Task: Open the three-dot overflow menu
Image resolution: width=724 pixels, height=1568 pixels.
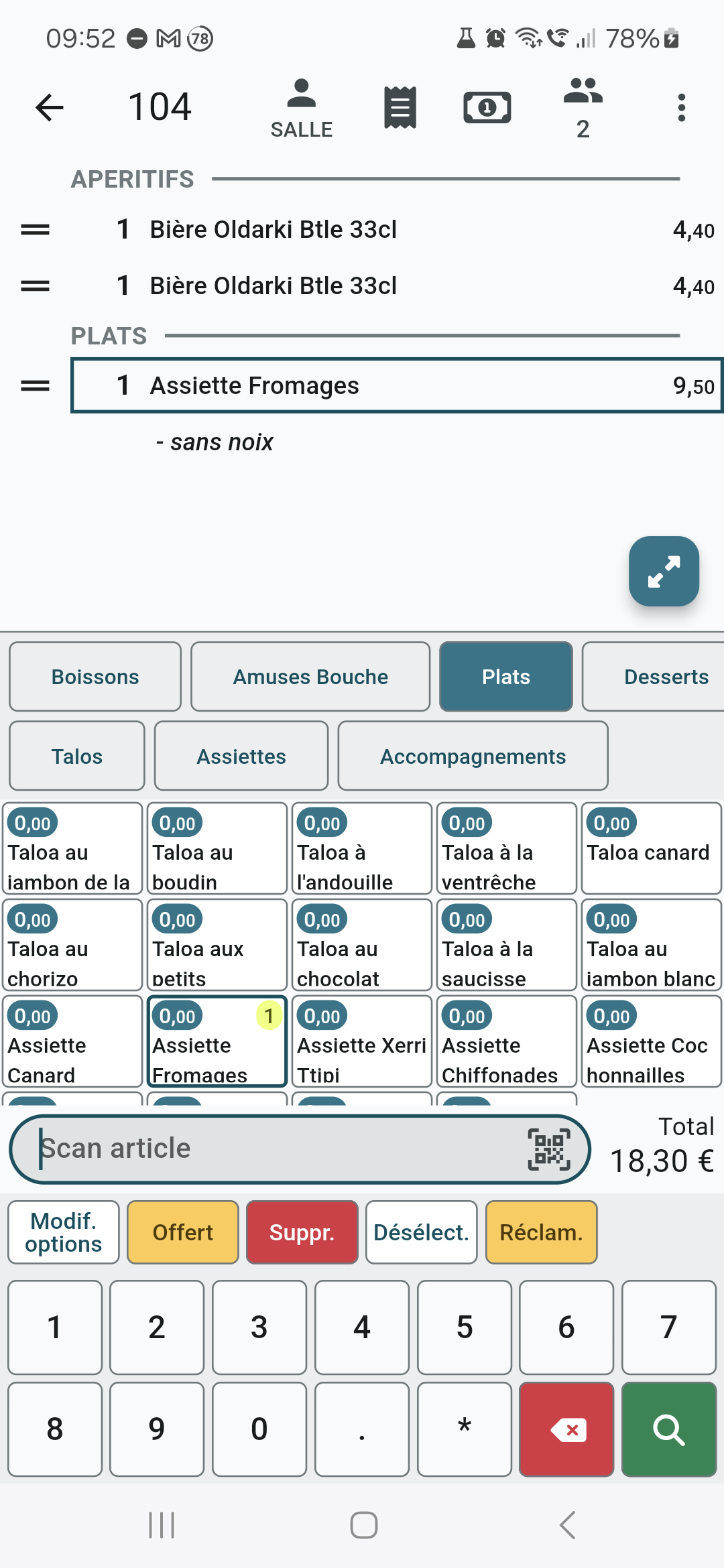Action: coord(681,107)
